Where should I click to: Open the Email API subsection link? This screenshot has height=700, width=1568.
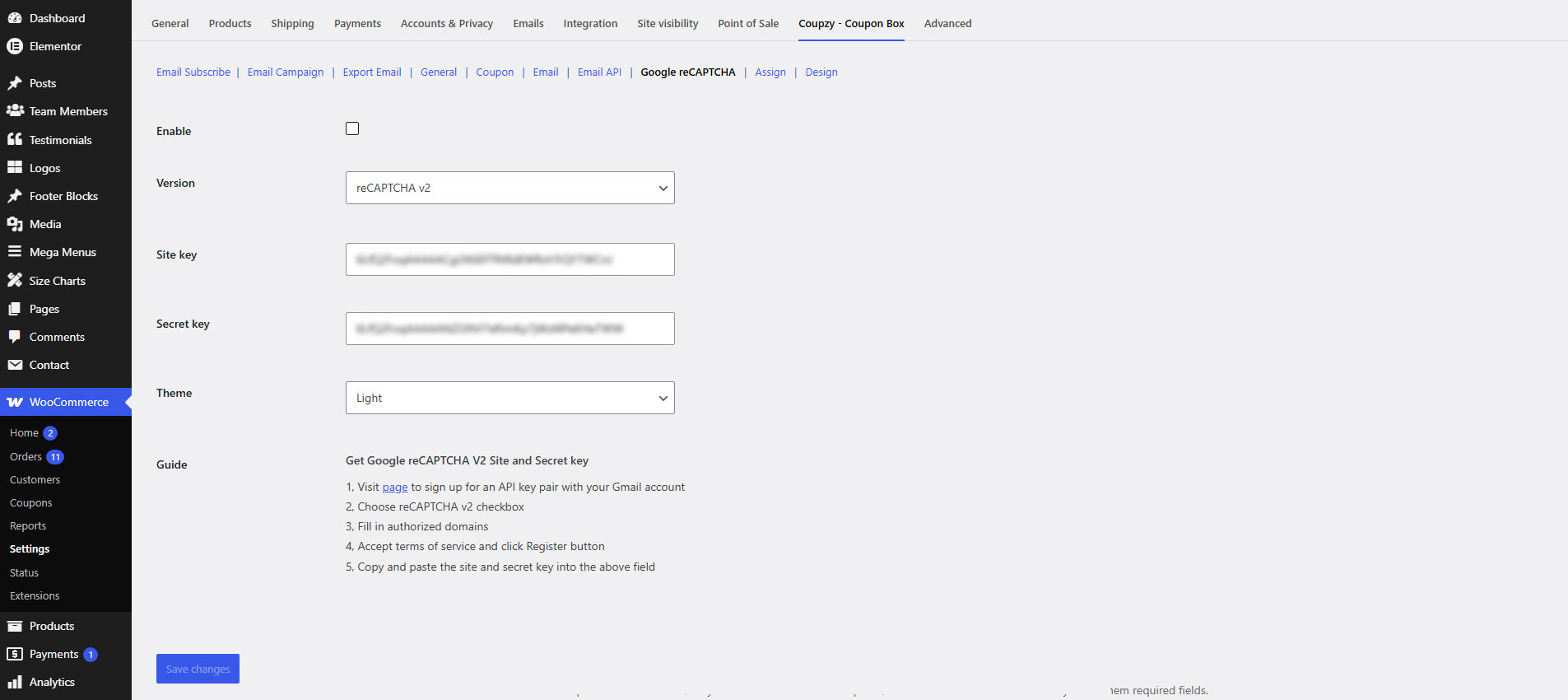pyautogui.click(x=599, y=72)
